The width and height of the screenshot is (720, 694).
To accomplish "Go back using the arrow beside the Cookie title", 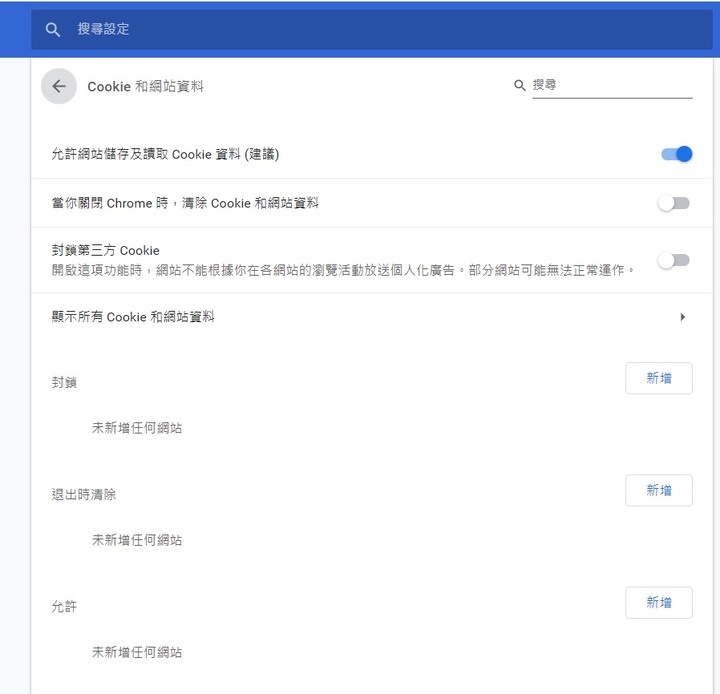I will pos(59,86).
